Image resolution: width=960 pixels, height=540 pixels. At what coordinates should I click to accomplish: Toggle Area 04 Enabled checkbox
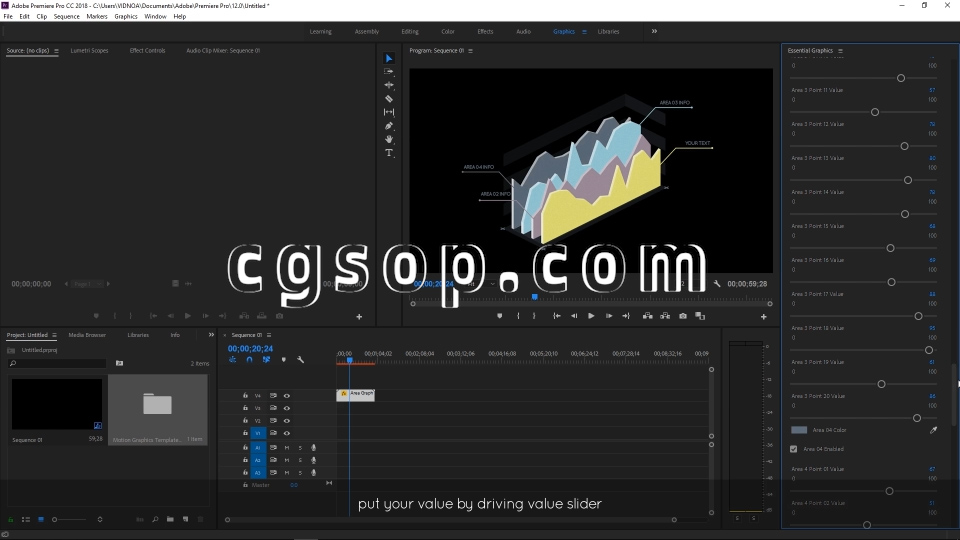(x=793, y=449)
